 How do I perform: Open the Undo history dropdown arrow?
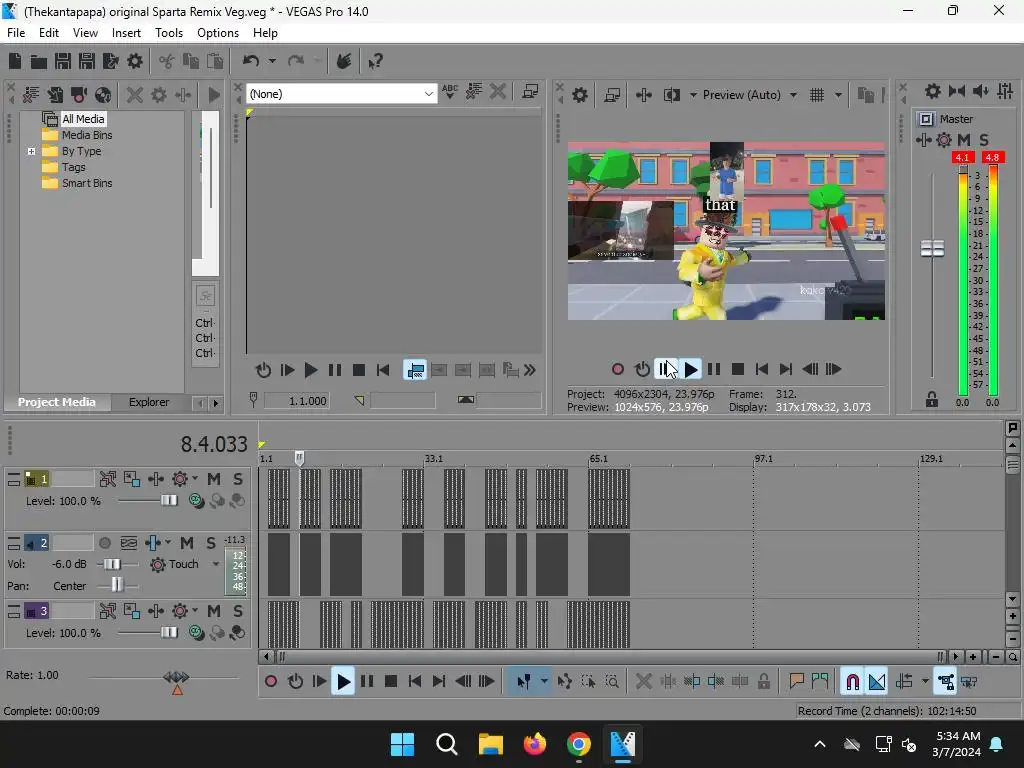coord(272,61)
